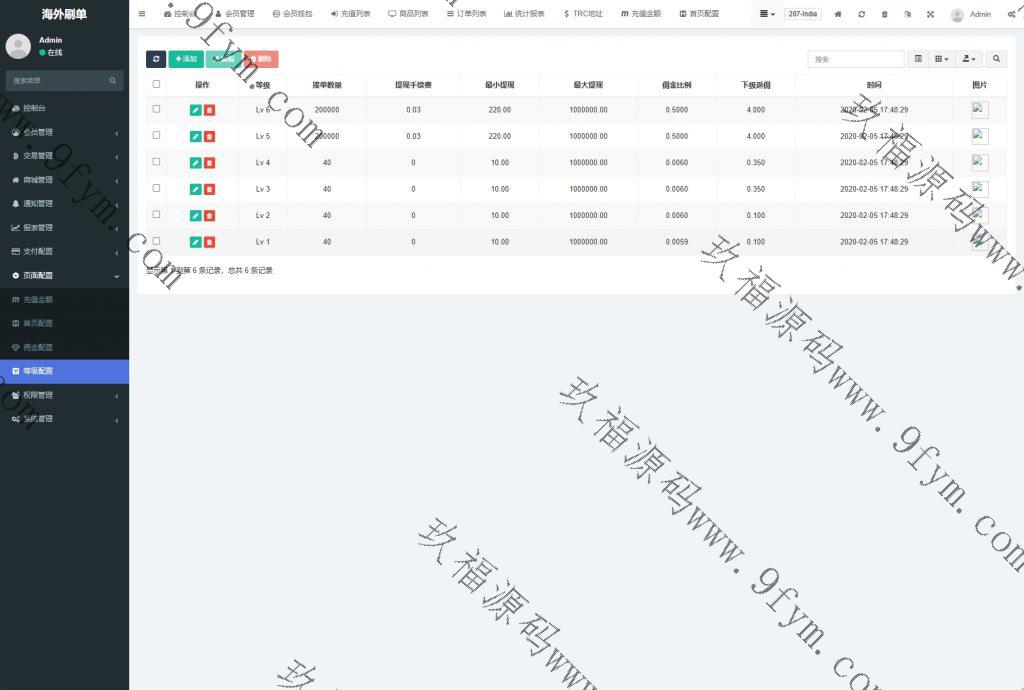Click the home icon in top bar

(838, 14)
